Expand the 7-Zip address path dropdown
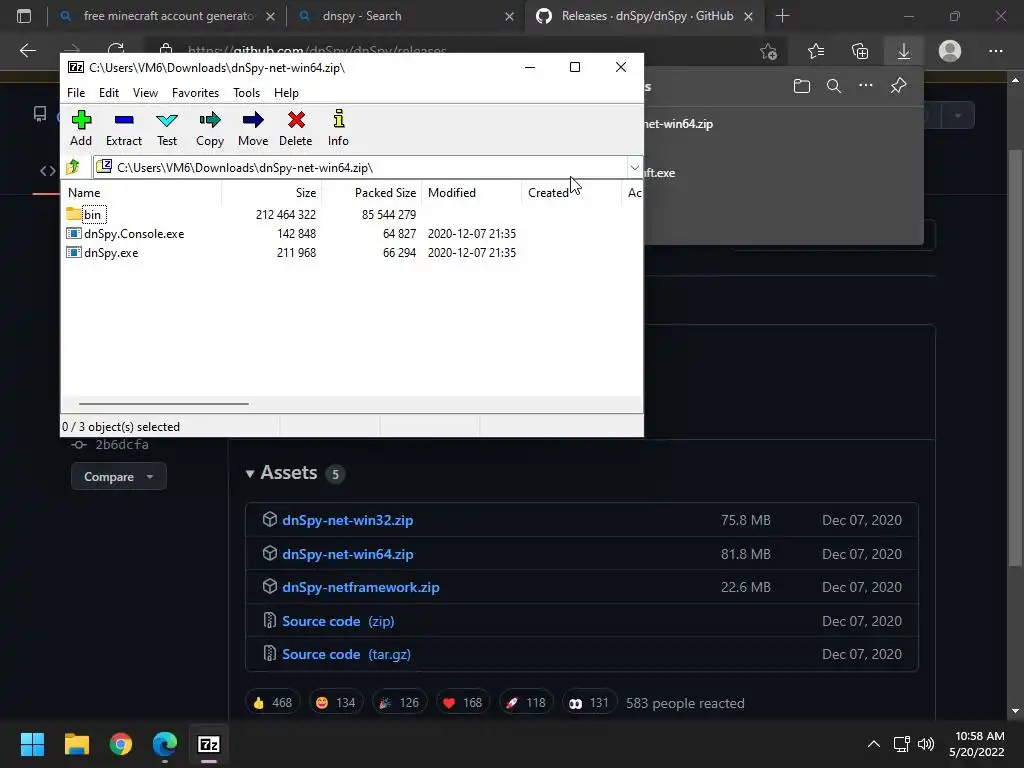Image resolution: width=1024 pixels, height=768 pixels. [634, 168]
